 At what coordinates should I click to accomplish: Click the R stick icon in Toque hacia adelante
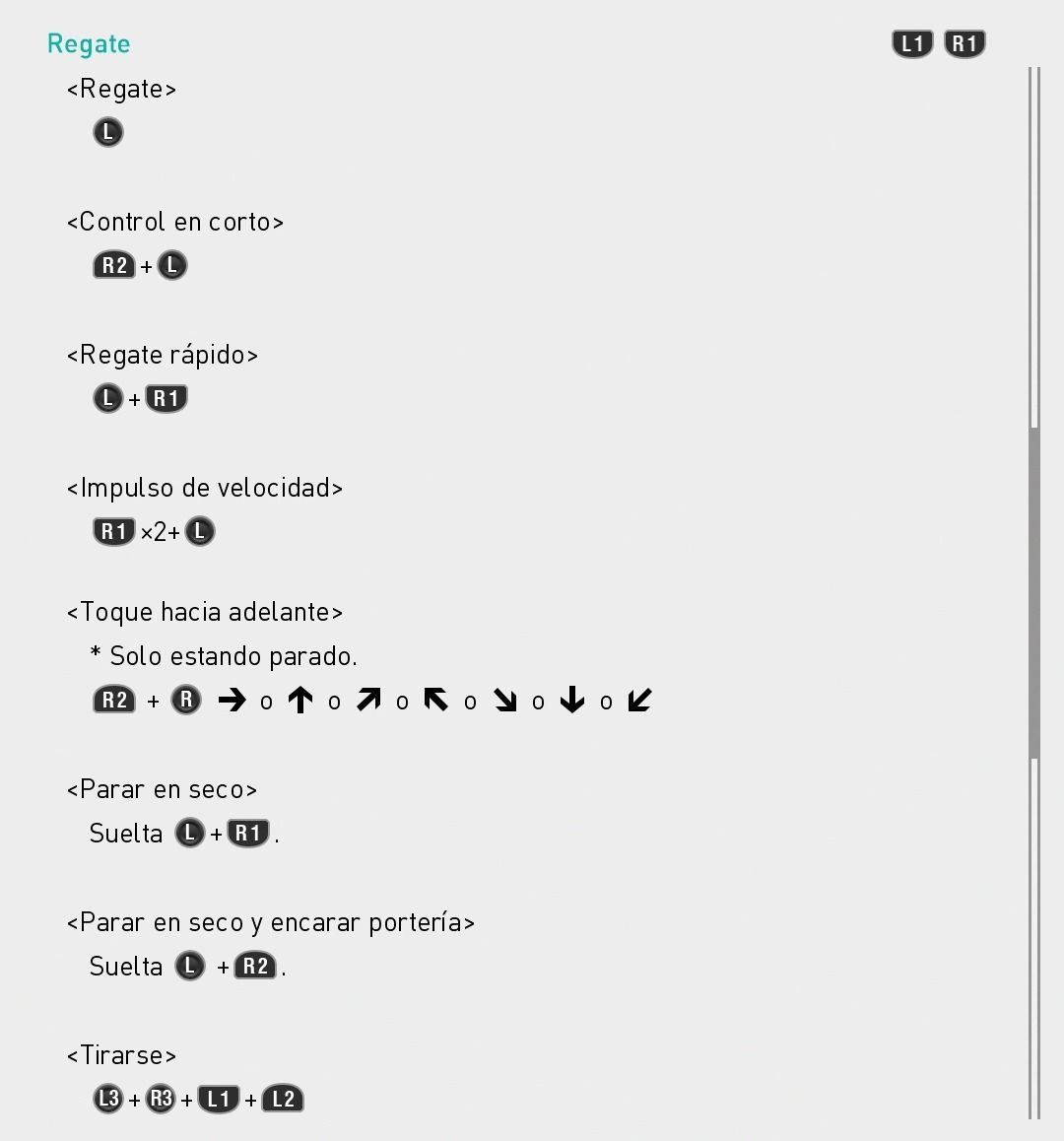186,701
